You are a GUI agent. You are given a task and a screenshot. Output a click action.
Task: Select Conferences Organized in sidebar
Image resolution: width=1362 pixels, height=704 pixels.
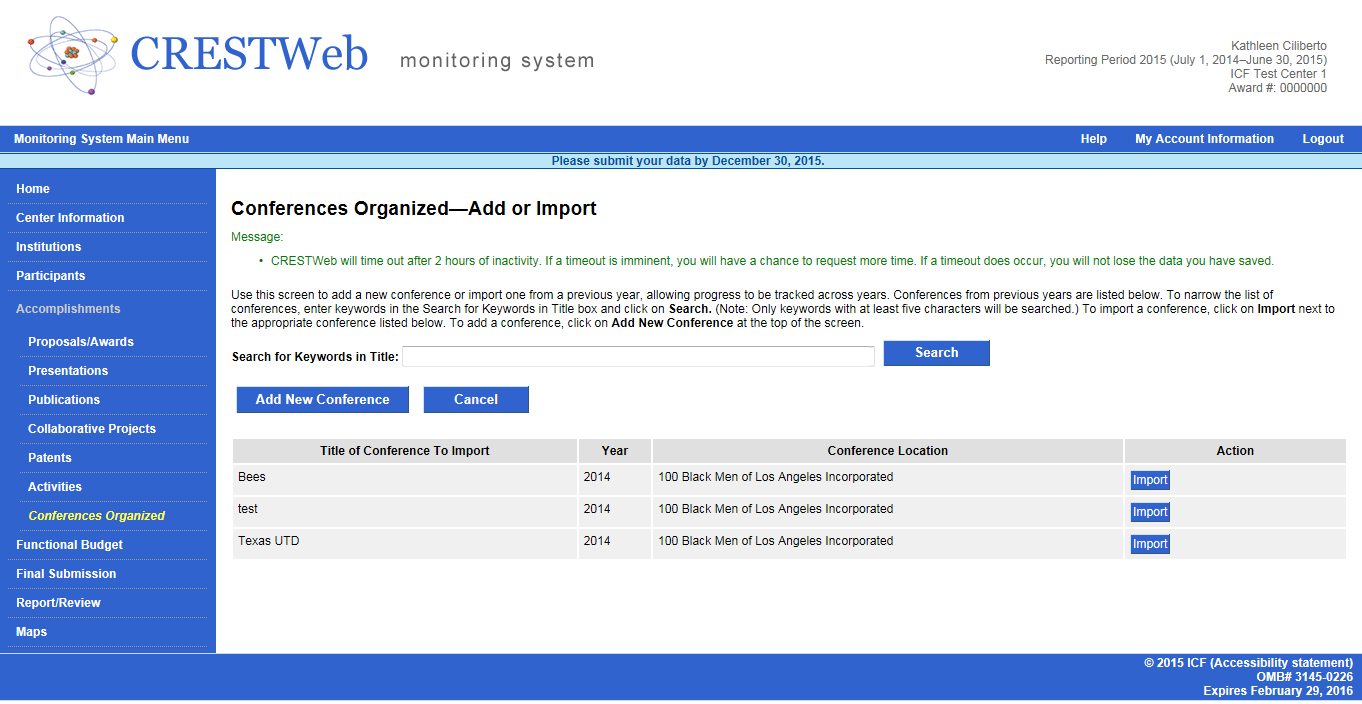pos(97,516)
